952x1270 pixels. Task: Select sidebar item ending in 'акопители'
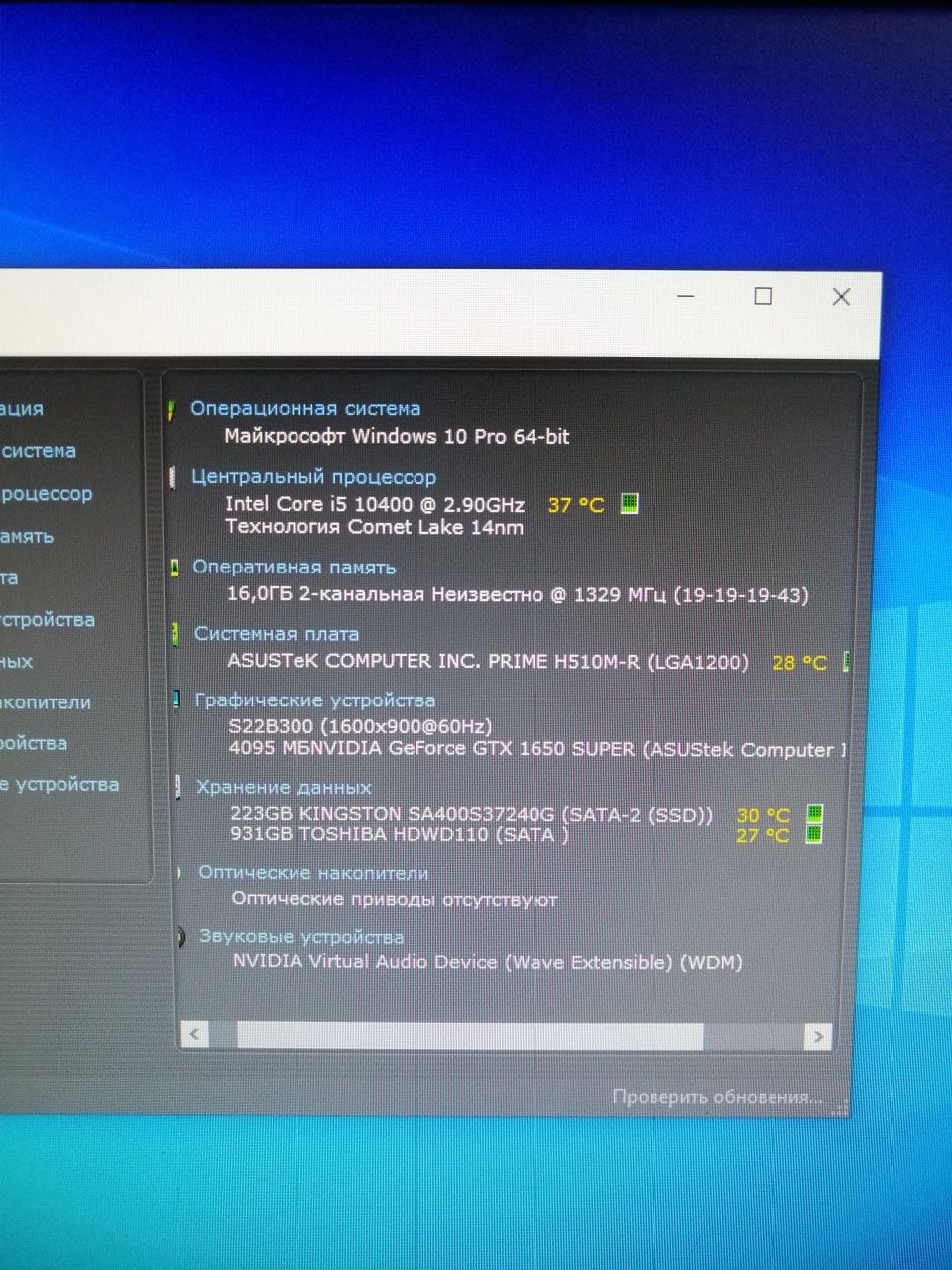coord(45,702)
